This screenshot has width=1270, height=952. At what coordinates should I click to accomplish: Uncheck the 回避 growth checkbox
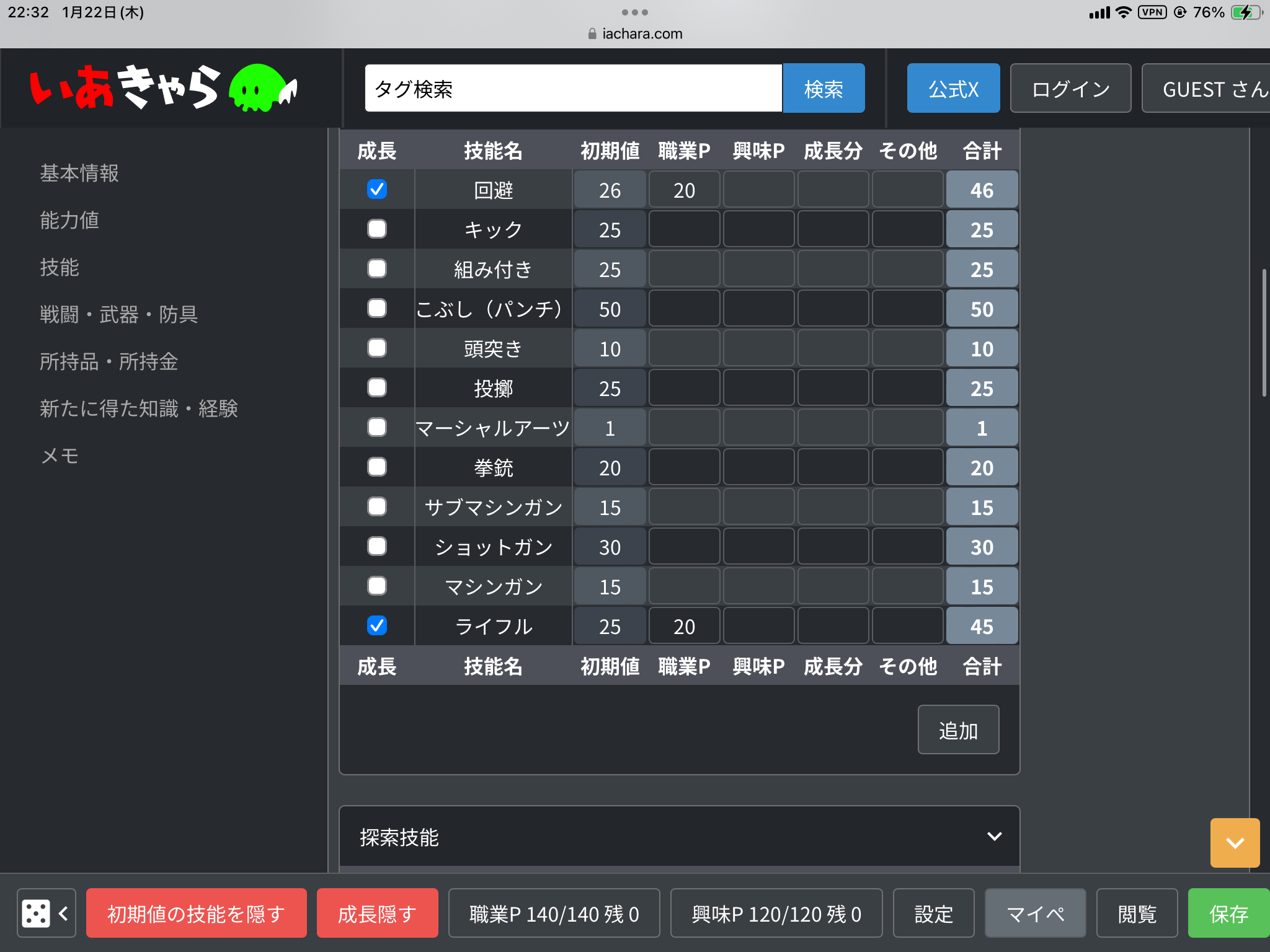377,190
